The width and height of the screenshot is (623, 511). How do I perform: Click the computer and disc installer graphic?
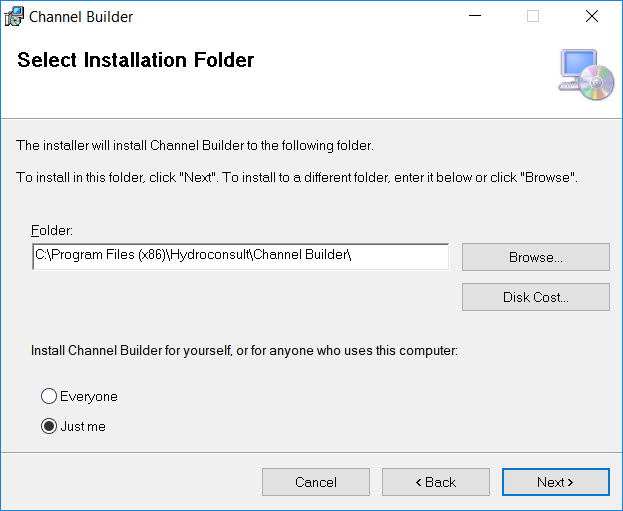(x=586, y=74)
